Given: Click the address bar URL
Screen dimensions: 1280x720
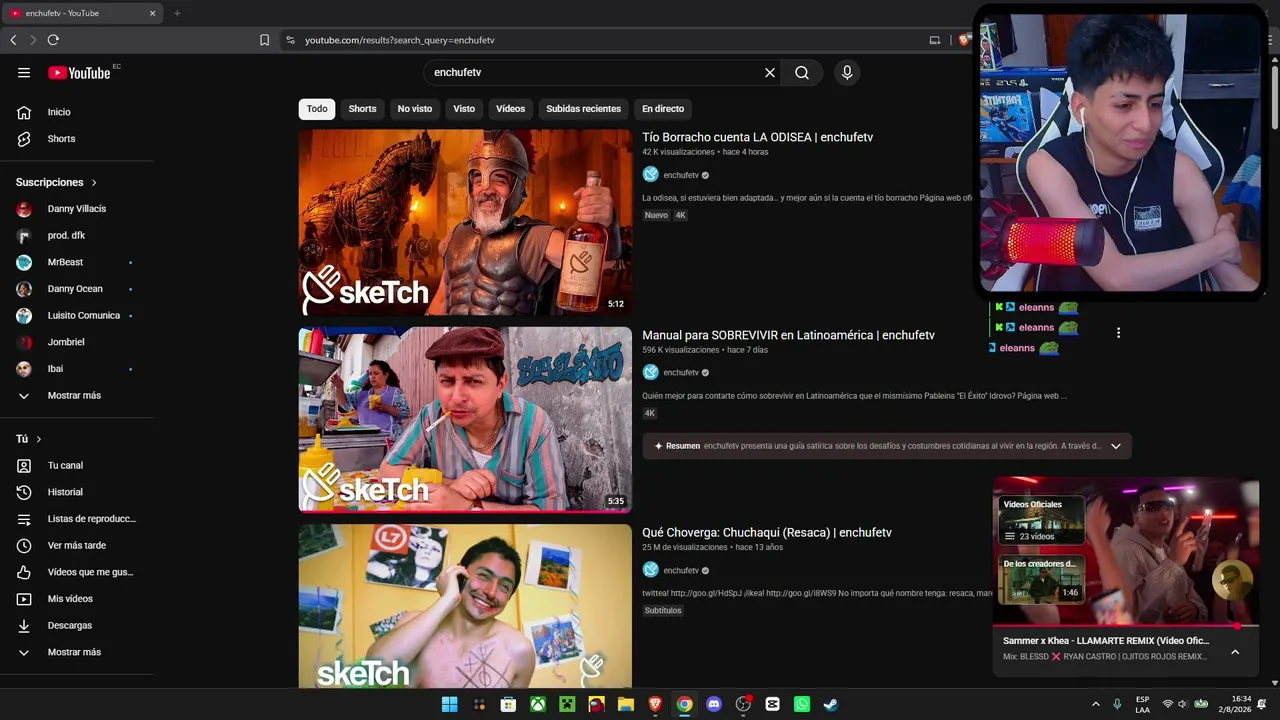Looking at the screenshot, I should click(x=400, y=40).
